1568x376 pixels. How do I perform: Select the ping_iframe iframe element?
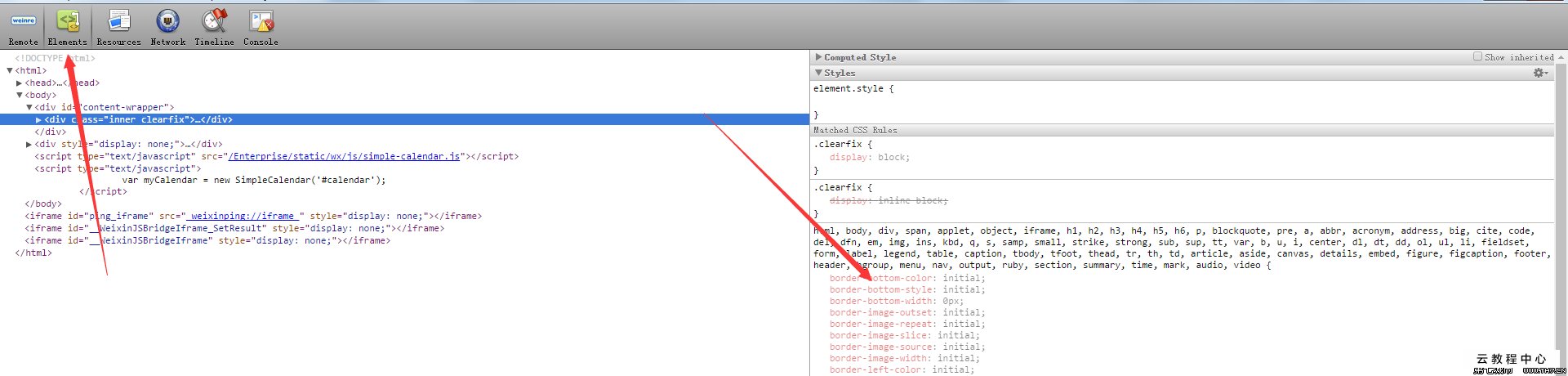(253, 217)
